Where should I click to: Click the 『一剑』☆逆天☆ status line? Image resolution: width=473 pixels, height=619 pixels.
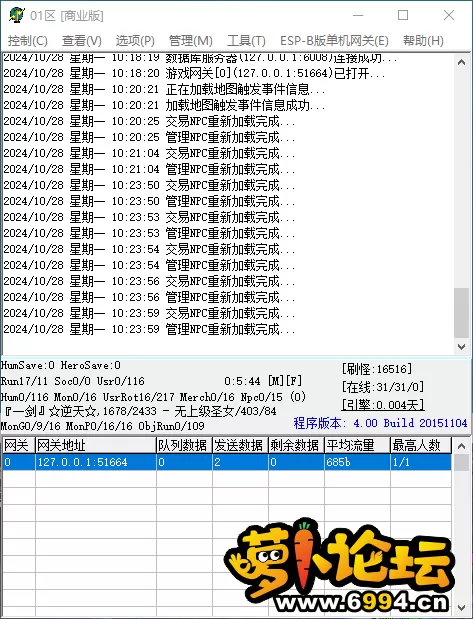tap(139, 411)
